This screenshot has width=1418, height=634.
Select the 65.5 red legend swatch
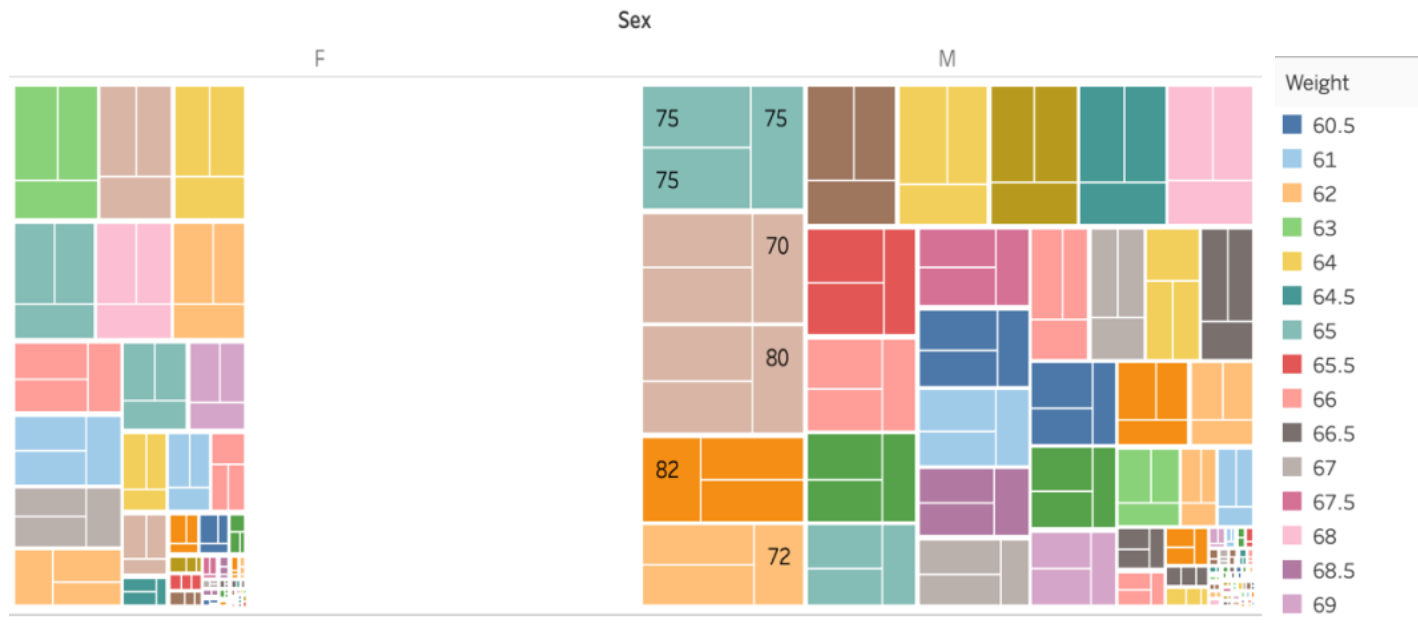pos(1292,365)
